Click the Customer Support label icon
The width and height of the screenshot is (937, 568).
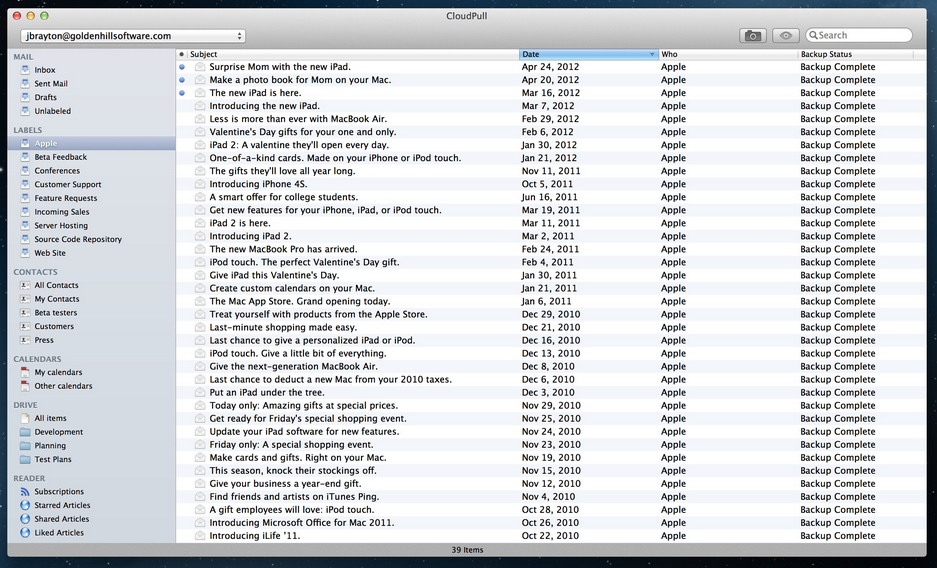(x=25, y=184)
